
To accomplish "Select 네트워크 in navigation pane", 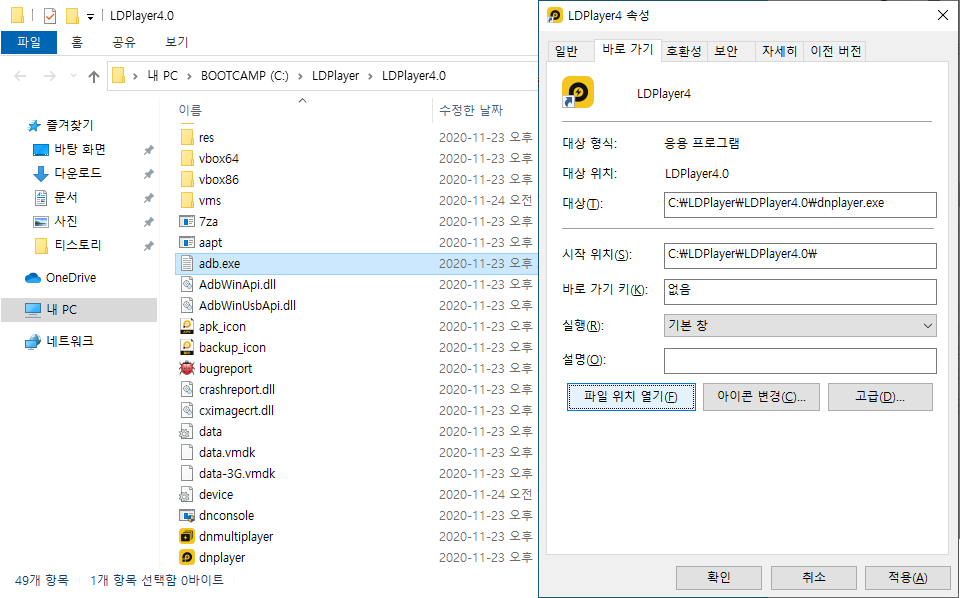I will (69, 341).
